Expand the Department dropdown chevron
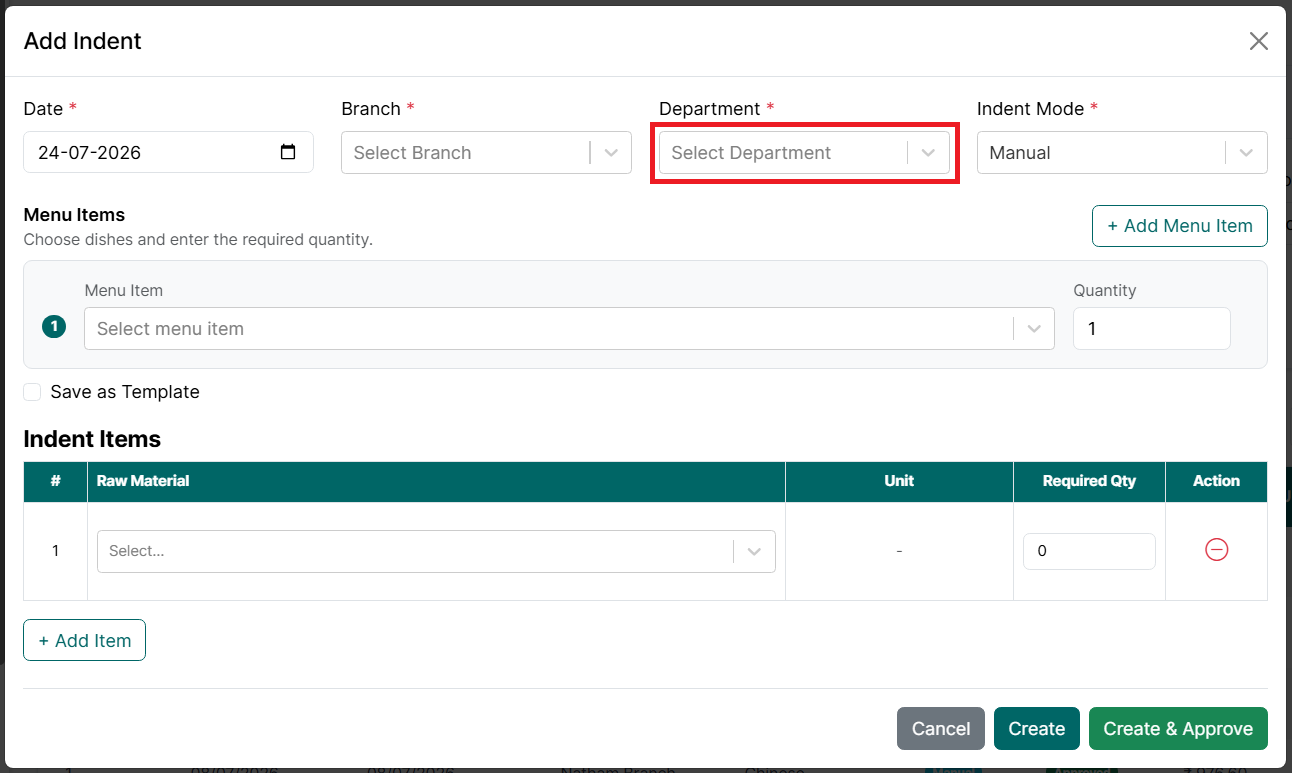This screenshot has height=773, width=1292. (x=929, y=153)
